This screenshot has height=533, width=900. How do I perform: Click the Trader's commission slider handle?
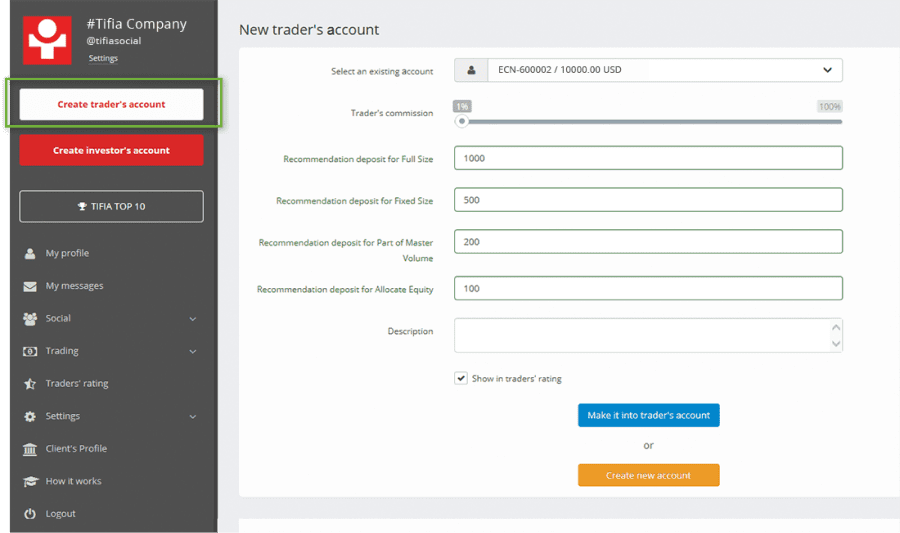tap(461, 122)
